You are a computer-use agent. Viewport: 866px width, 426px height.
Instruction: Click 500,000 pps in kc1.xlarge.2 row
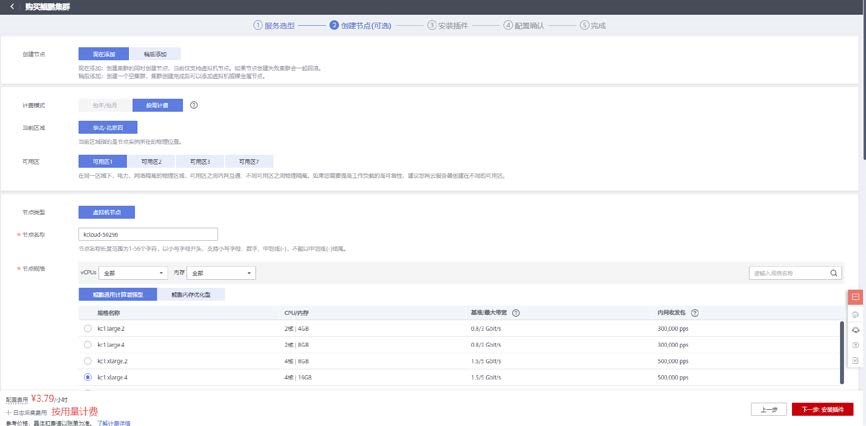tap(673, 361)
